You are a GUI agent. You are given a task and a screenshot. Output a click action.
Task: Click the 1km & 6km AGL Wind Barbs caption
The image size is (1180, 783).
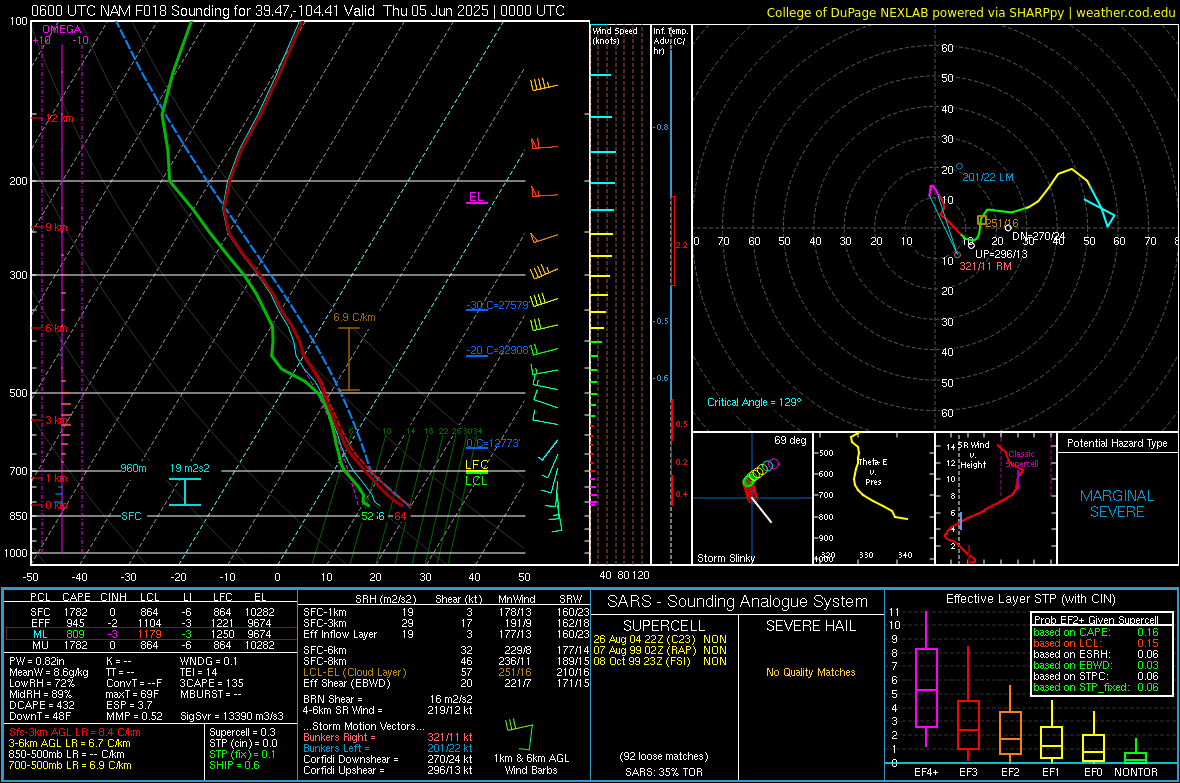[531, 764]
